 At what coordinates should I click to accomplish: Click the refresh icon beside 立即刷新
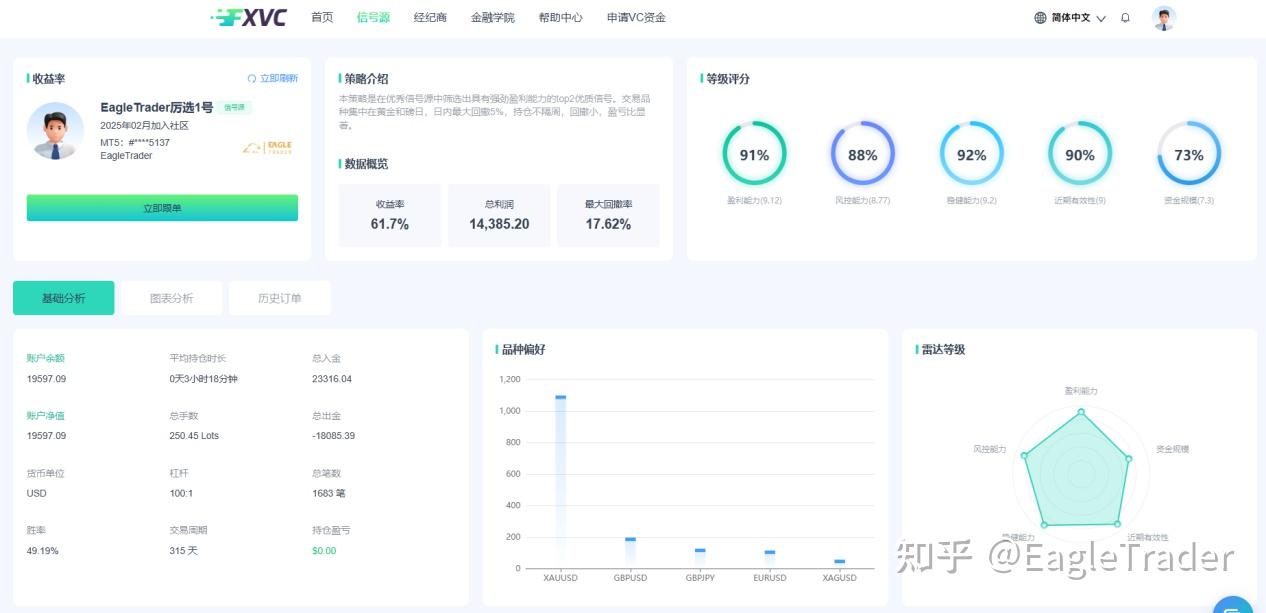click(x=251, y=77)
